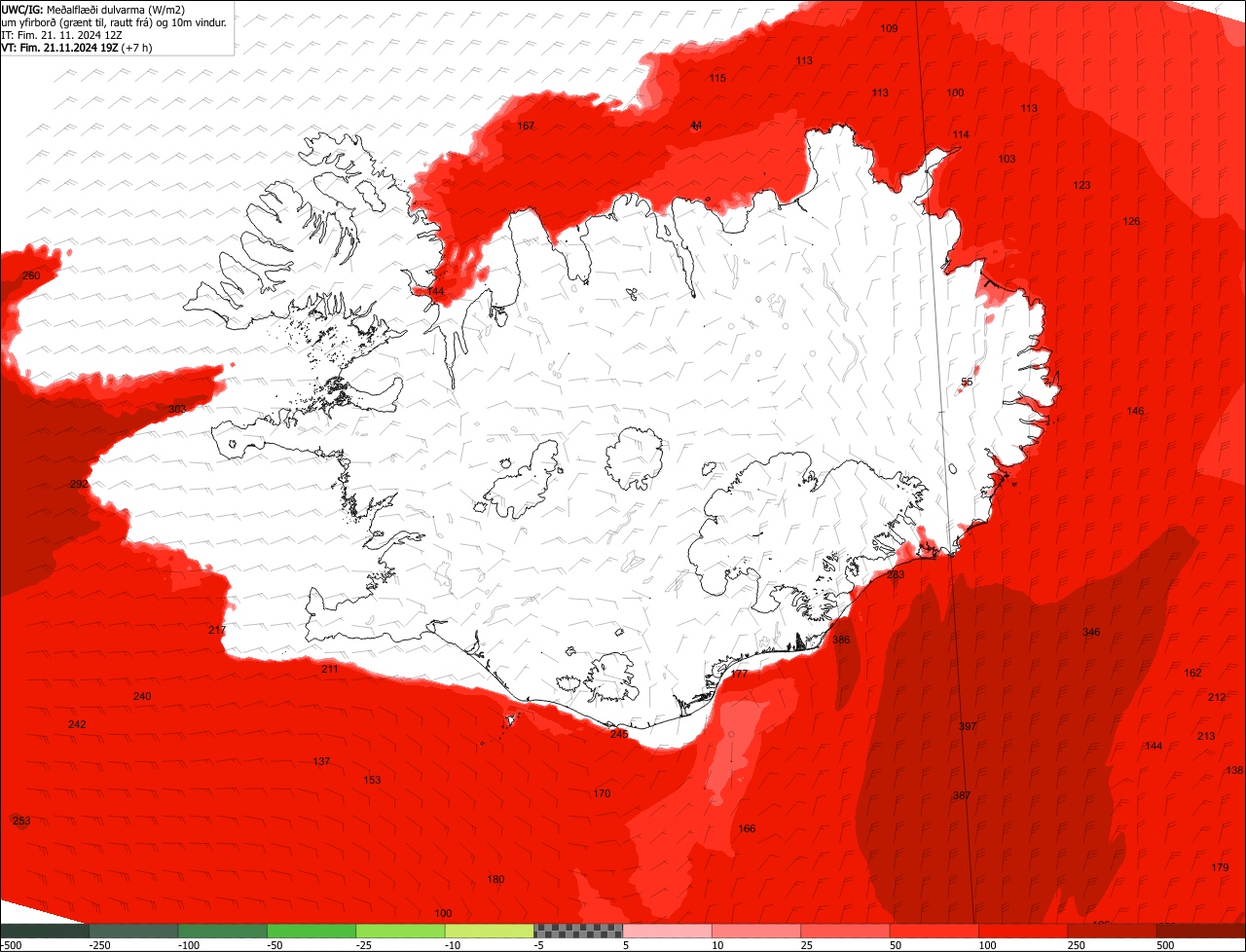This screenshot has width=1246, height=952.
Task: Click the map value 253 in the bottom-left corner
Action: tap(21, 821)
